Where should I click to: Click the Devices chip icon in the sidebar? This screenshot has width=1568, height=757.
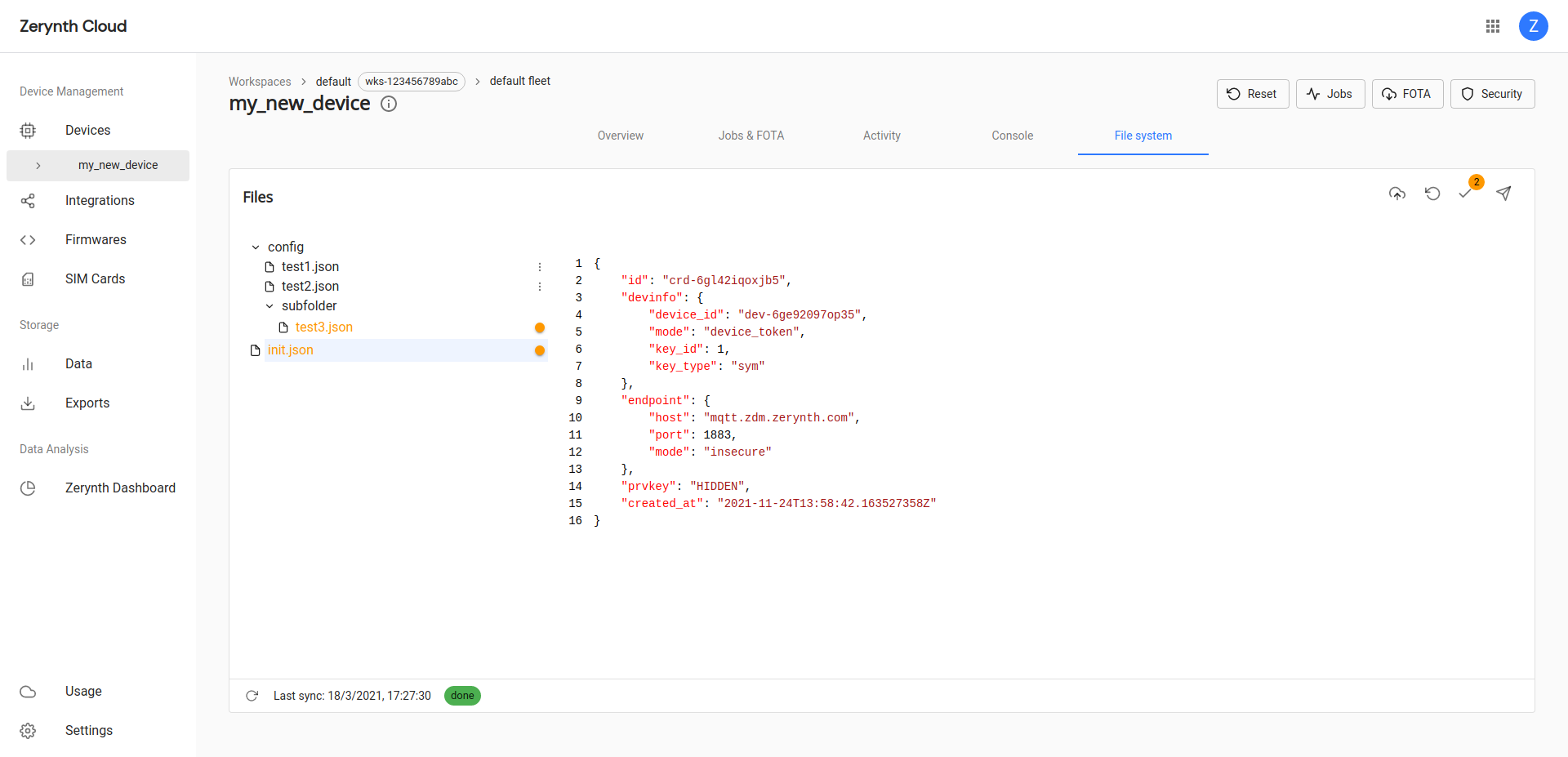pos(28,131)
